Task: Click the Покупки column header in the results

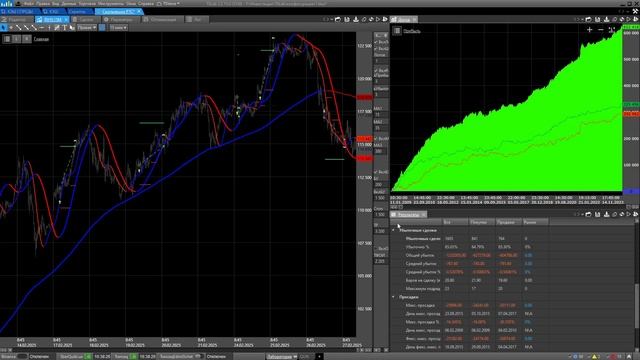Action: [x=482, y=222]
